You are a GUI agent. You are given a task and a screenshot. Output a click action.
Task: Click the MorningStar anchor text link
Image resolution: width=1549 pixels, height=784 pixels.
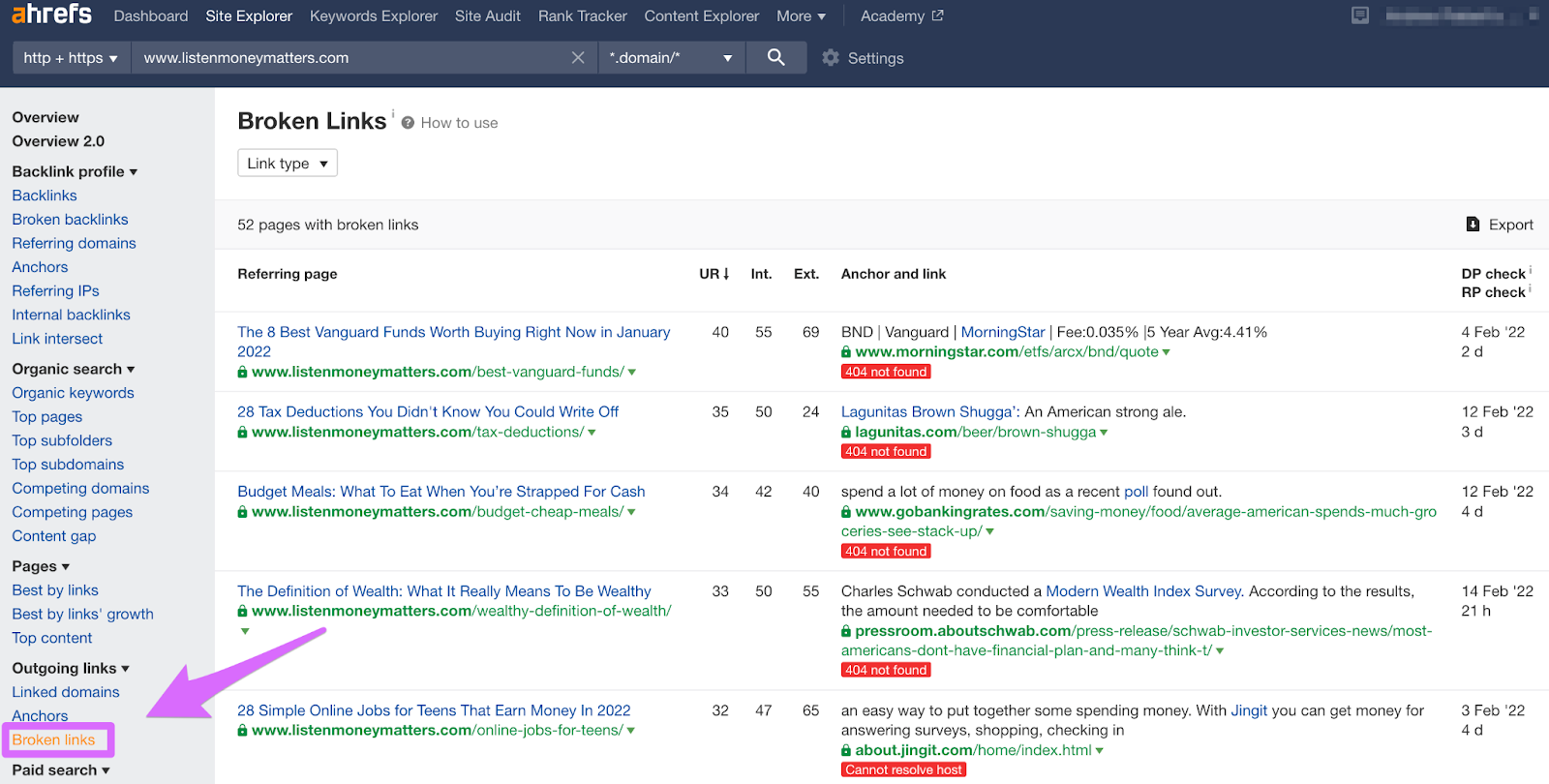(1003, 333)
